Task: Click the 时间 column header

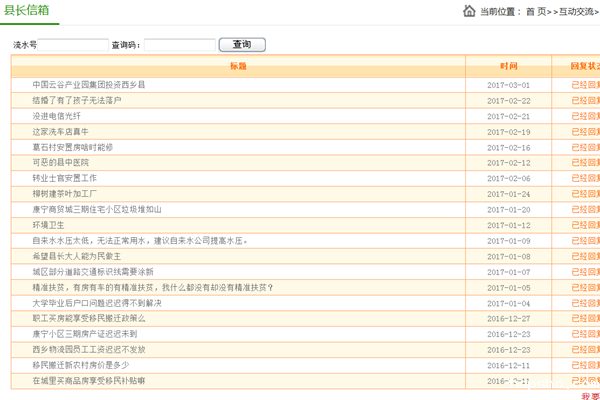Action: coord(508,66)
